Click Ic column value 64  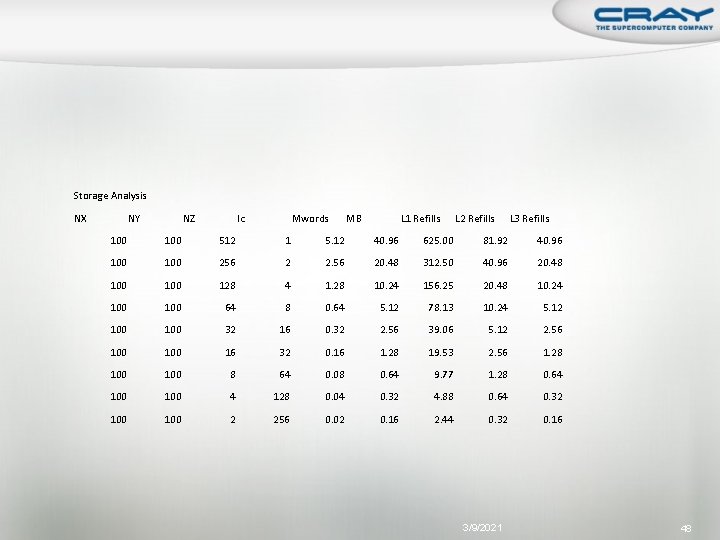point(285,375)
